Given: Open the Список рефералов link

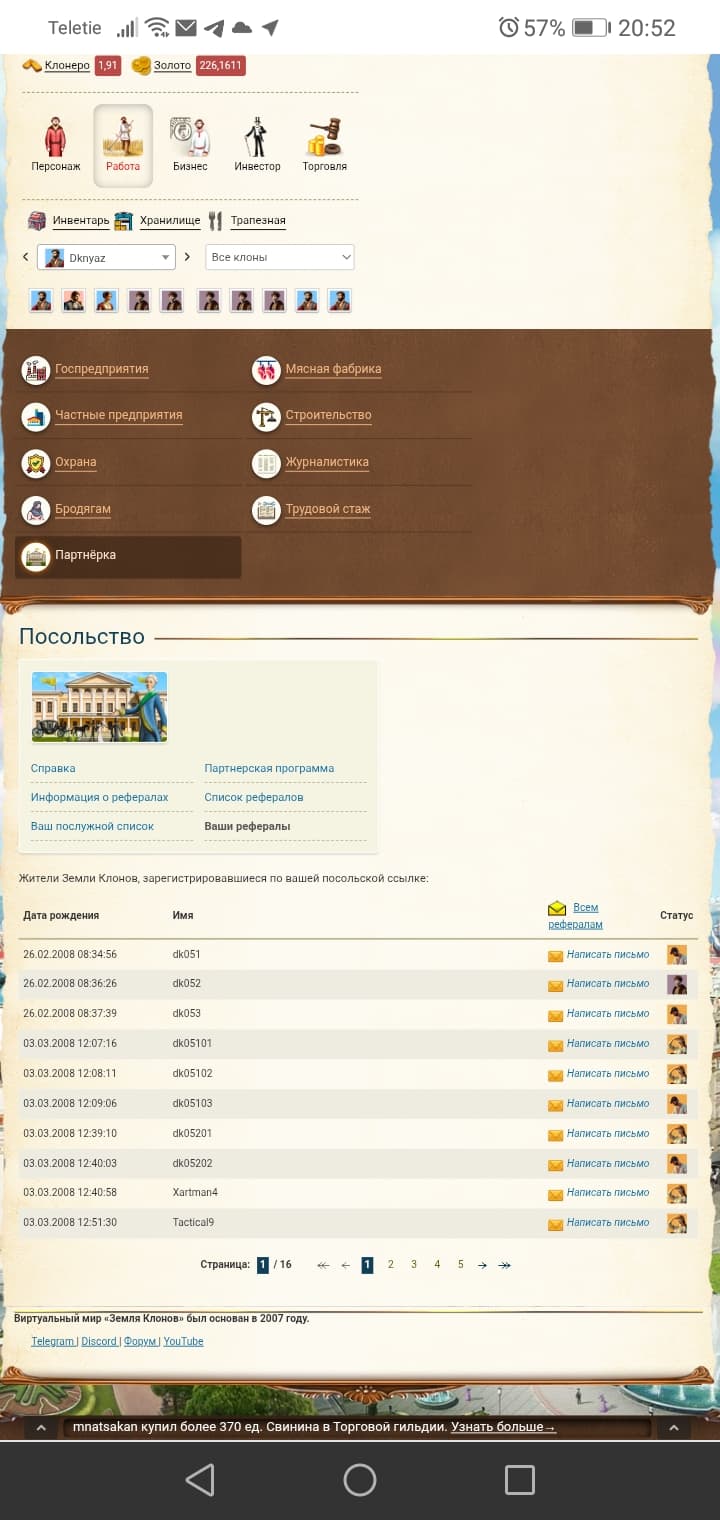Looking at the screenshot, I should point(253,798).
